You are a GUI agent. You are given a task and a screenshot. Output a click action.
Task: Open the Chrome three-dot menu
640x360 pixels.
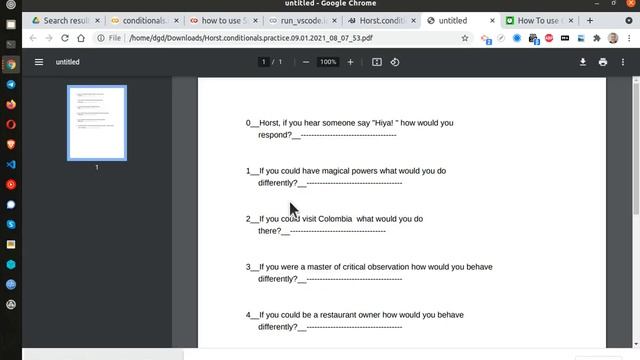coord(629,38)
